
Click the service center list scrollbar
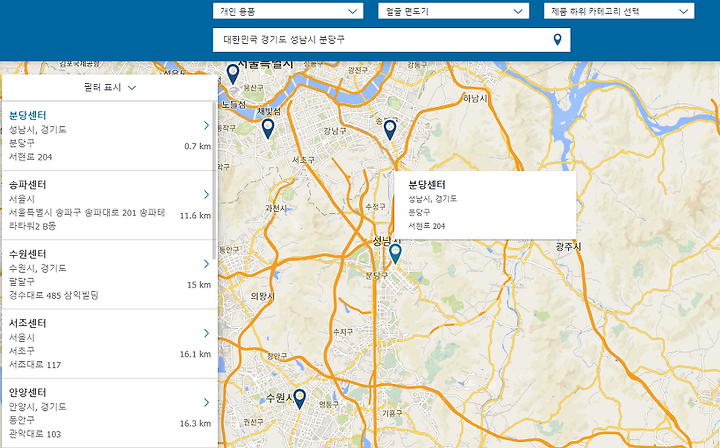(214, 181)
